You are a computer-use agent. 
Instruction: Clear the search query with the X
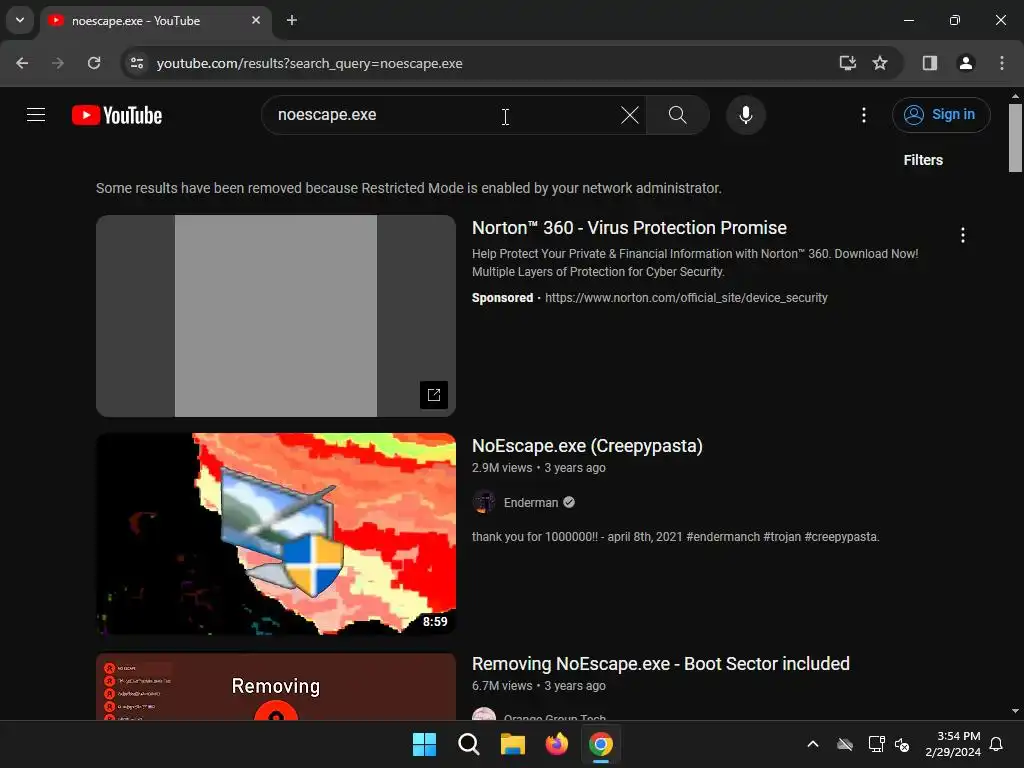pyautogui.click(x=630, y=115)
